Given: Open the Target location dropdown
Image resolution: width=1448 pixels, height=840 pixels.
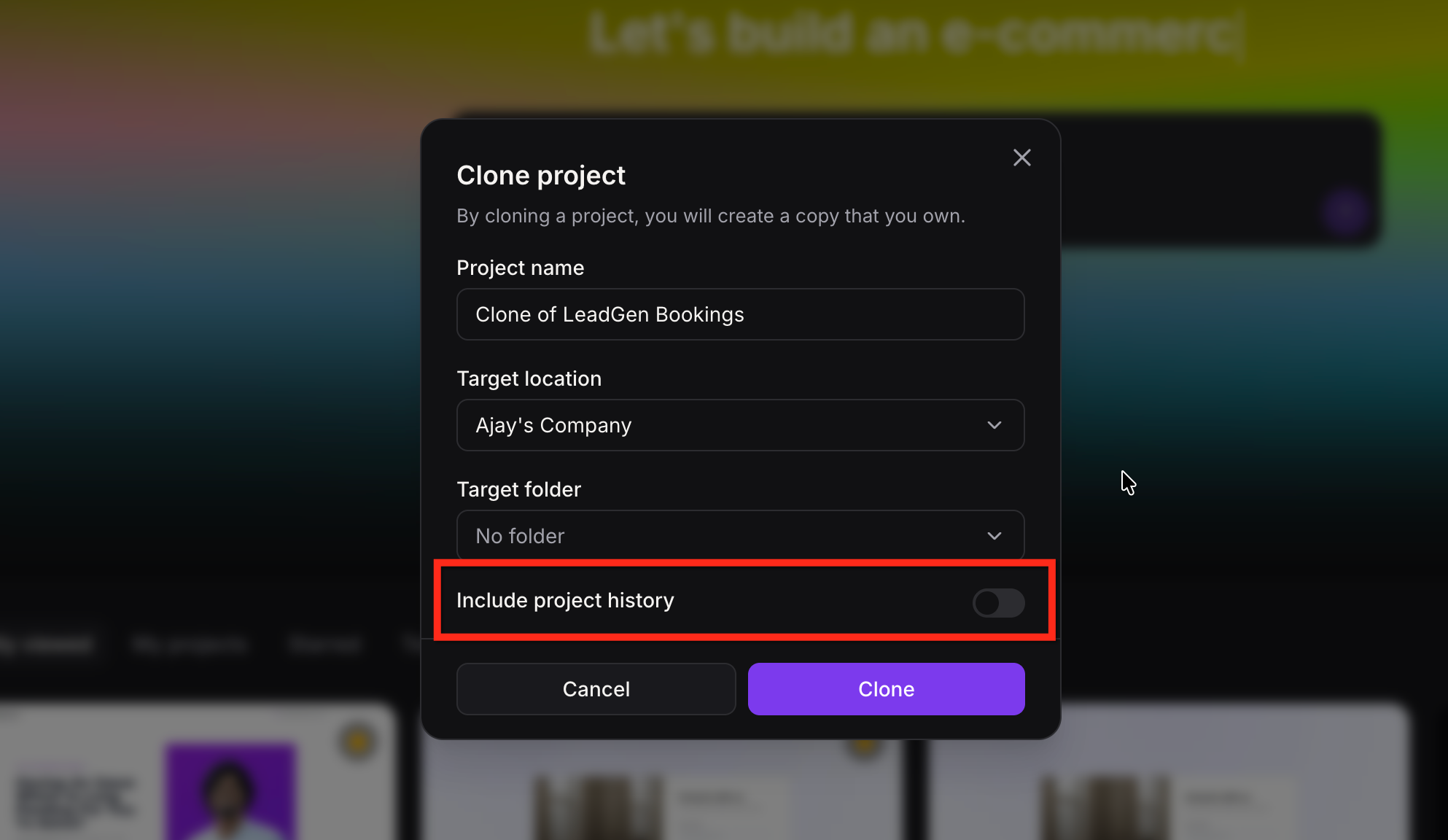Looking at the screenshot, I should [x=740, y=425].
